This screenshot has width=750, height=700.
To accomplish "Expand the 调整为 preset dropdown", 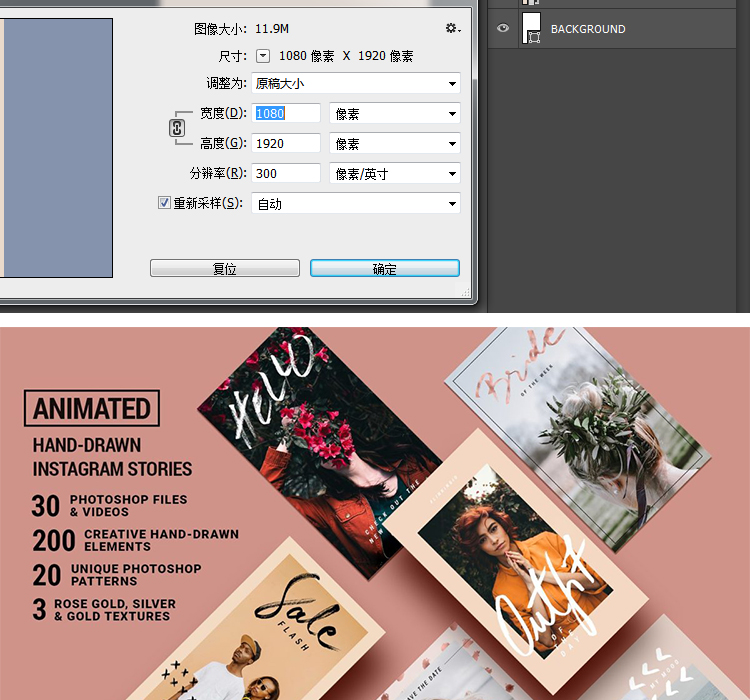I will click(x=355, y=84).
